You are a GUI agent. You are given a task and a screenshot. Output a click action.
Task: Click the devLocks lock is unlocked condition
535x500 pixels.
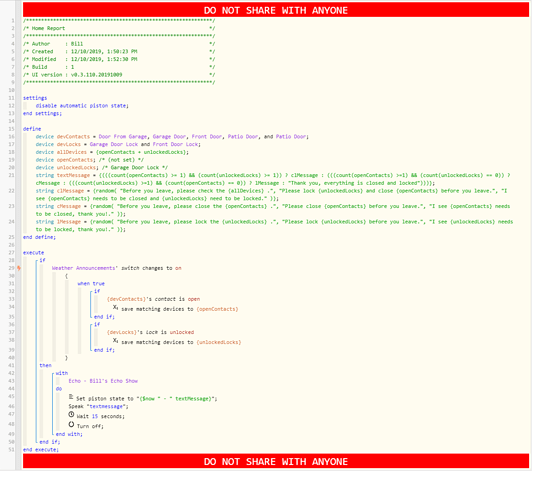pyautogui.click(x=150, y=332)
